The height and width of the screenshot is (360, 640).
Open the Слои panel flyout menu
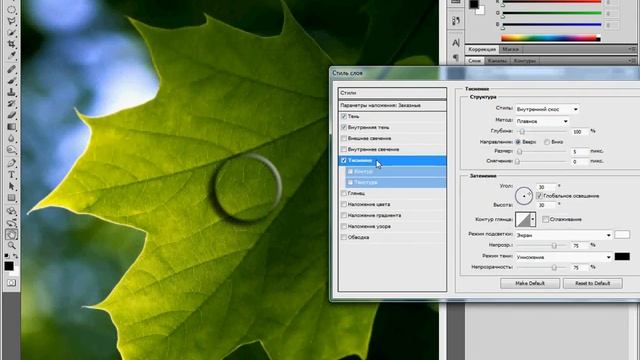[632, 61]
